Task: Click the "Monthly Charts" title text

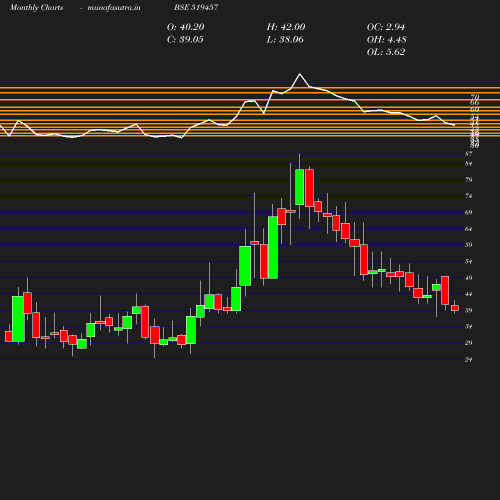Action: (x=36, y=7)
